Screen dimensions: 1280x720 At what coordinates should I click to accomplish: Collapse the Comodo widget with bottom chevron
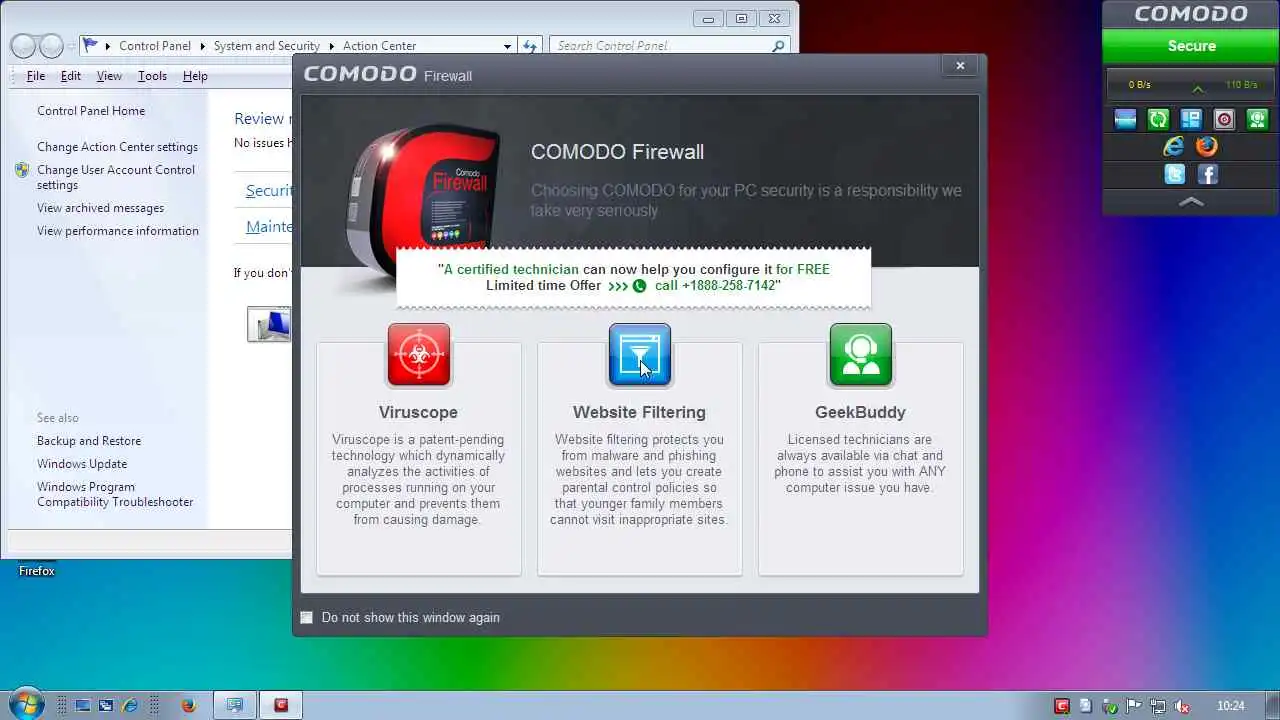click(1191, 201)
